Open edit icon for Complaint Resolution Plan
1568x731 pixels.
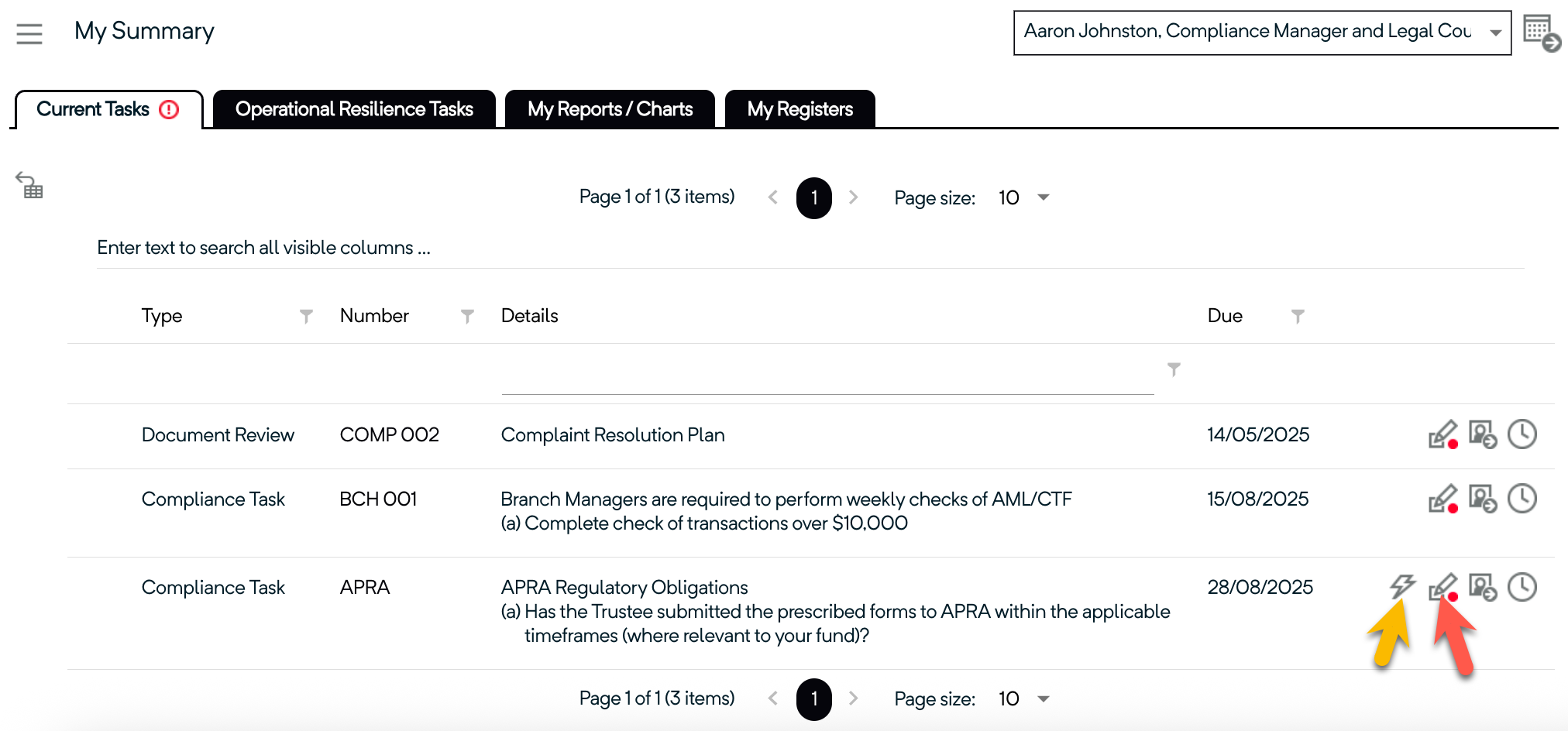1442,434
